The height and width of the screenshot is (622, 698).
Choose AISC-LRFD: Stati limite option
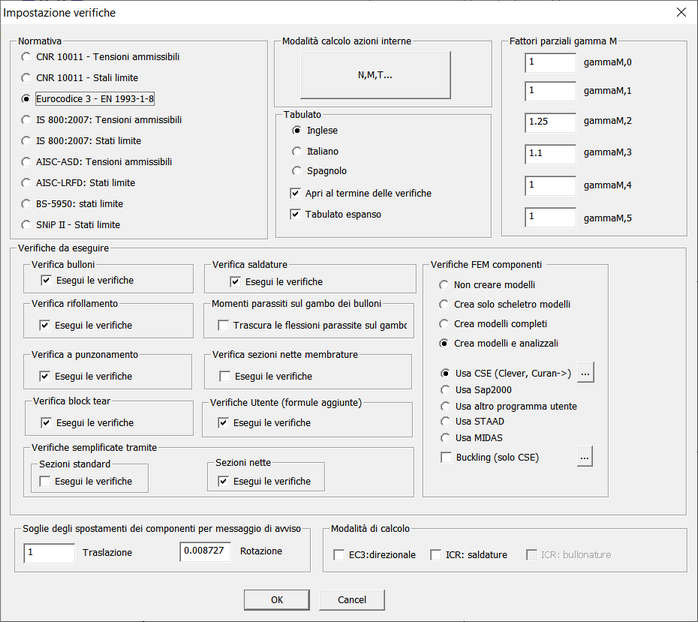27,183
